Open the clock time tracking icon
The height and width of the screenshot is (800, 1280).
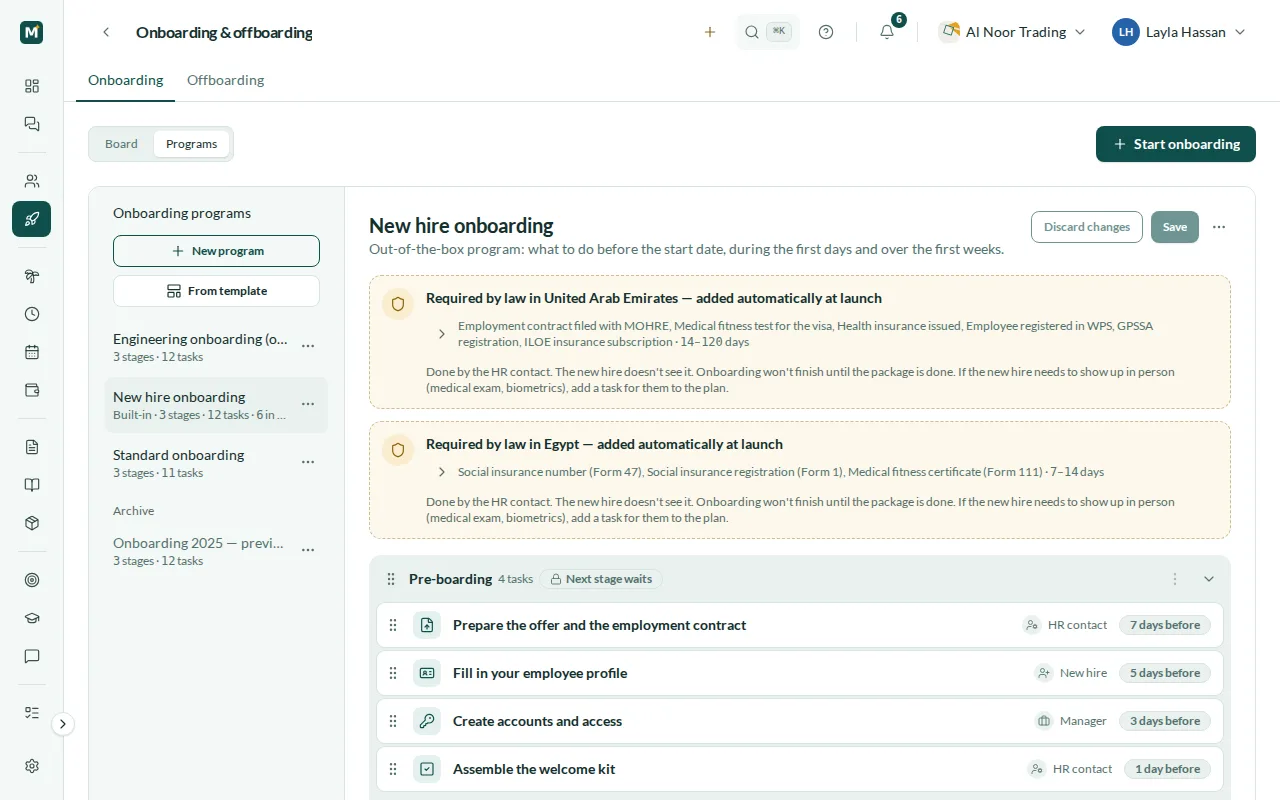[x=32, y=314]
